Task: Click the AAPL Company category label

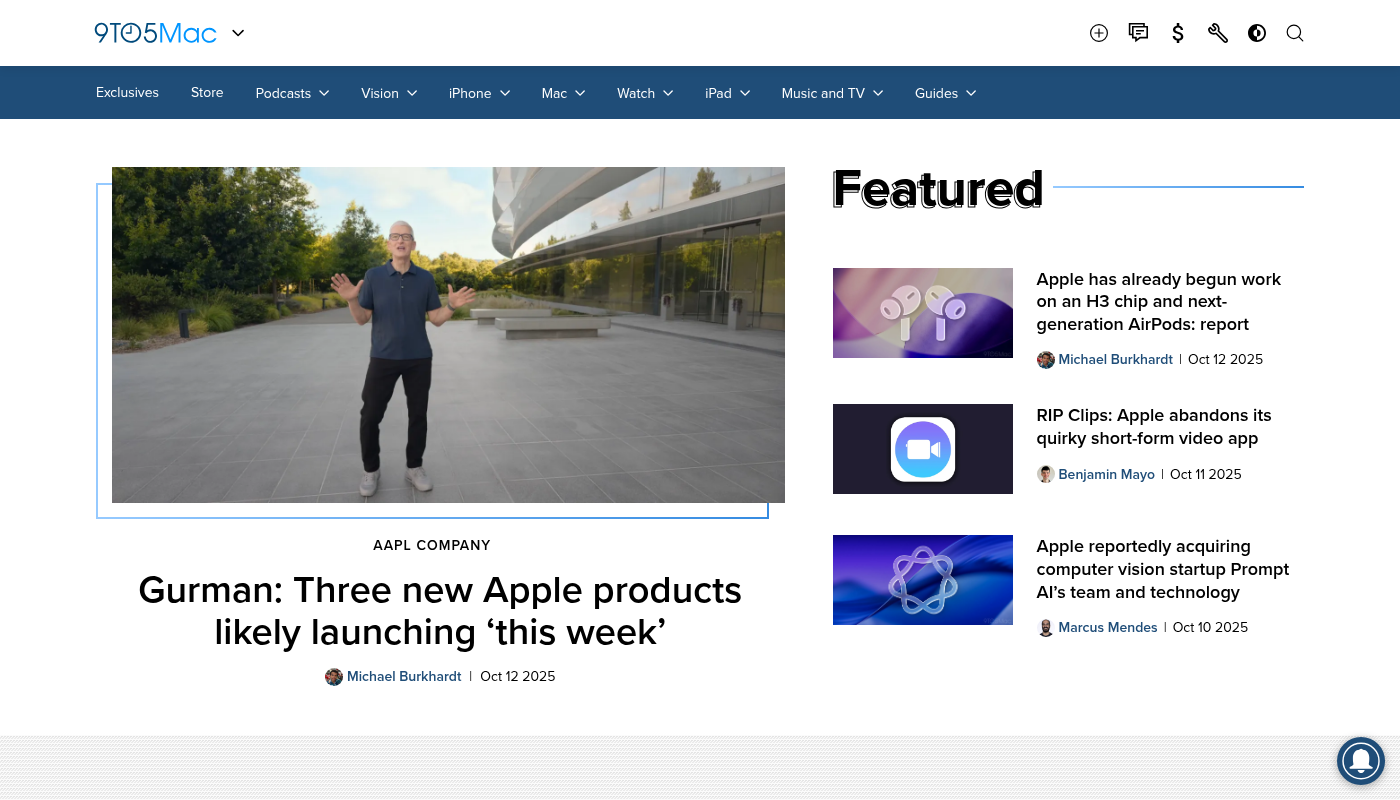Action: click(x=432, y=546)
